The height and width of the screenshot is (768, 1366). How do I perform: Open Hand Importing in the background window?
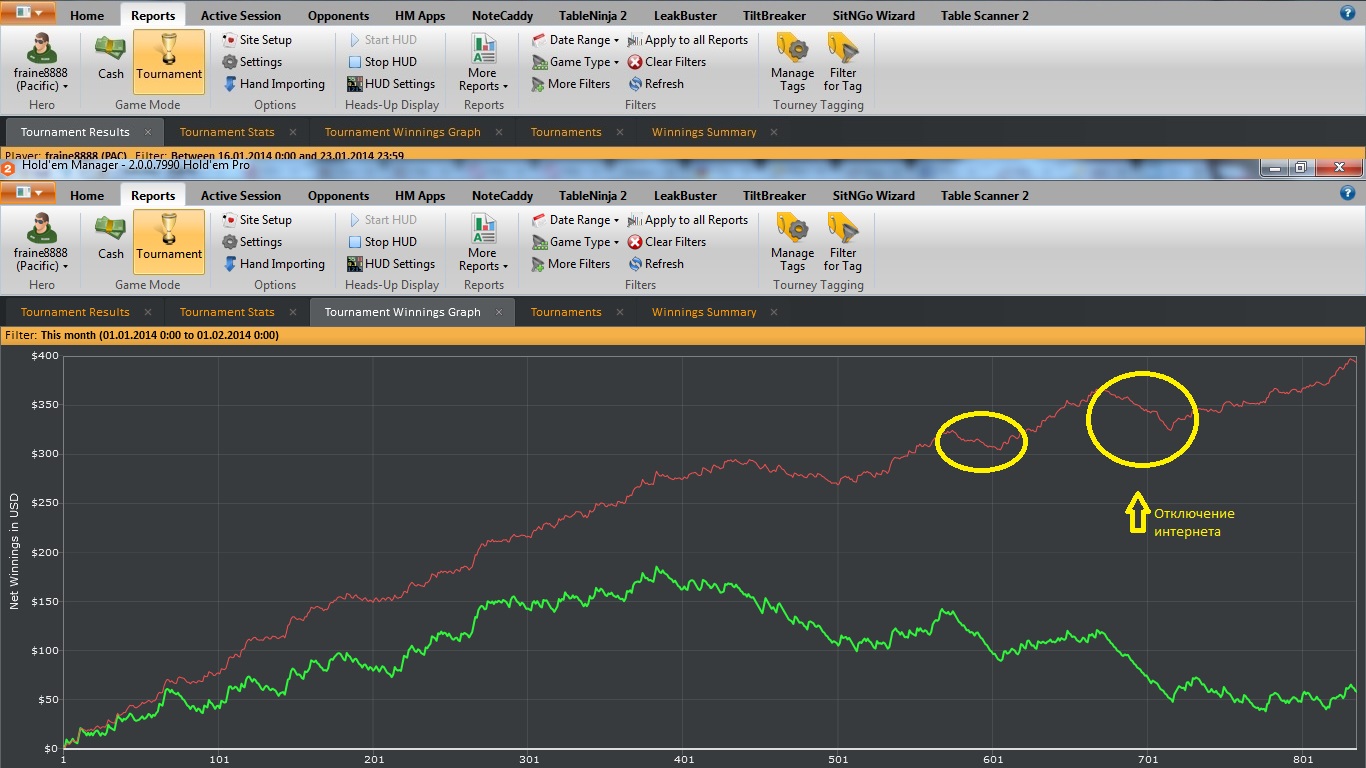click(273, 84)
